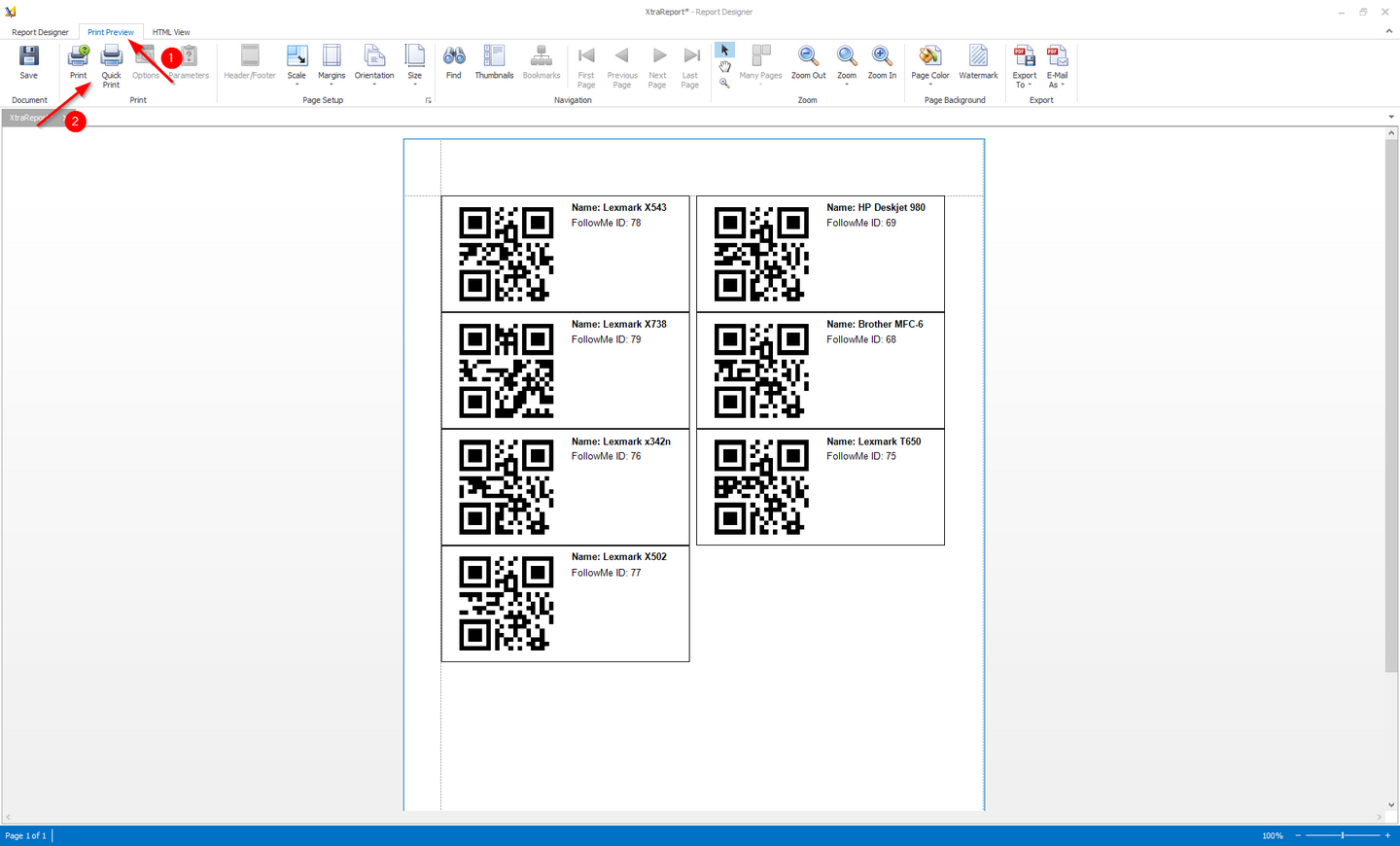
Task: Click the text "Name: Brother MFC-6"
Action: pos(875,324)
